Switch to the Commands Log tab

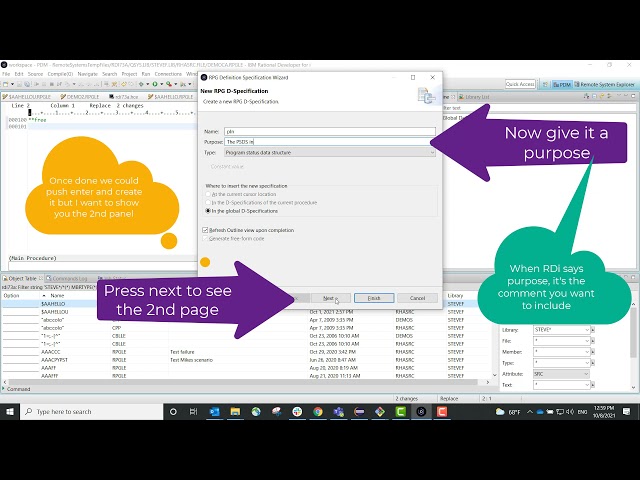[67, 278]
